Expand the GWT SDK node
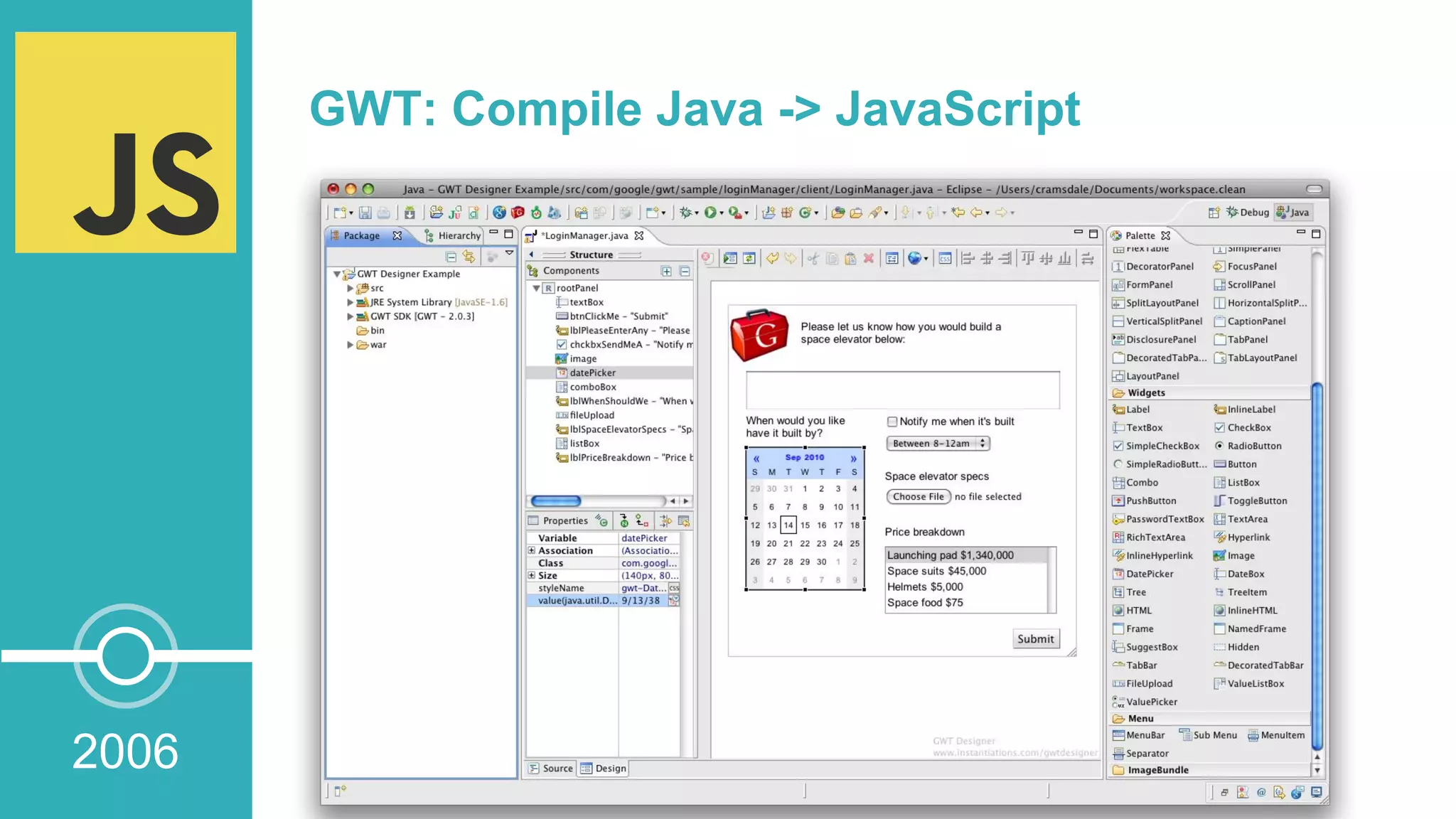Screen dimensions: 1456x819 pos(350,316)
